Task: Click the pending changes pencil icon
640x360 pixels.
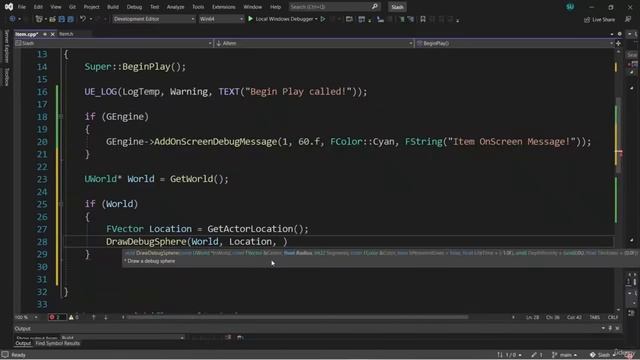Action: pyautogui.click(x=537, y=355)
